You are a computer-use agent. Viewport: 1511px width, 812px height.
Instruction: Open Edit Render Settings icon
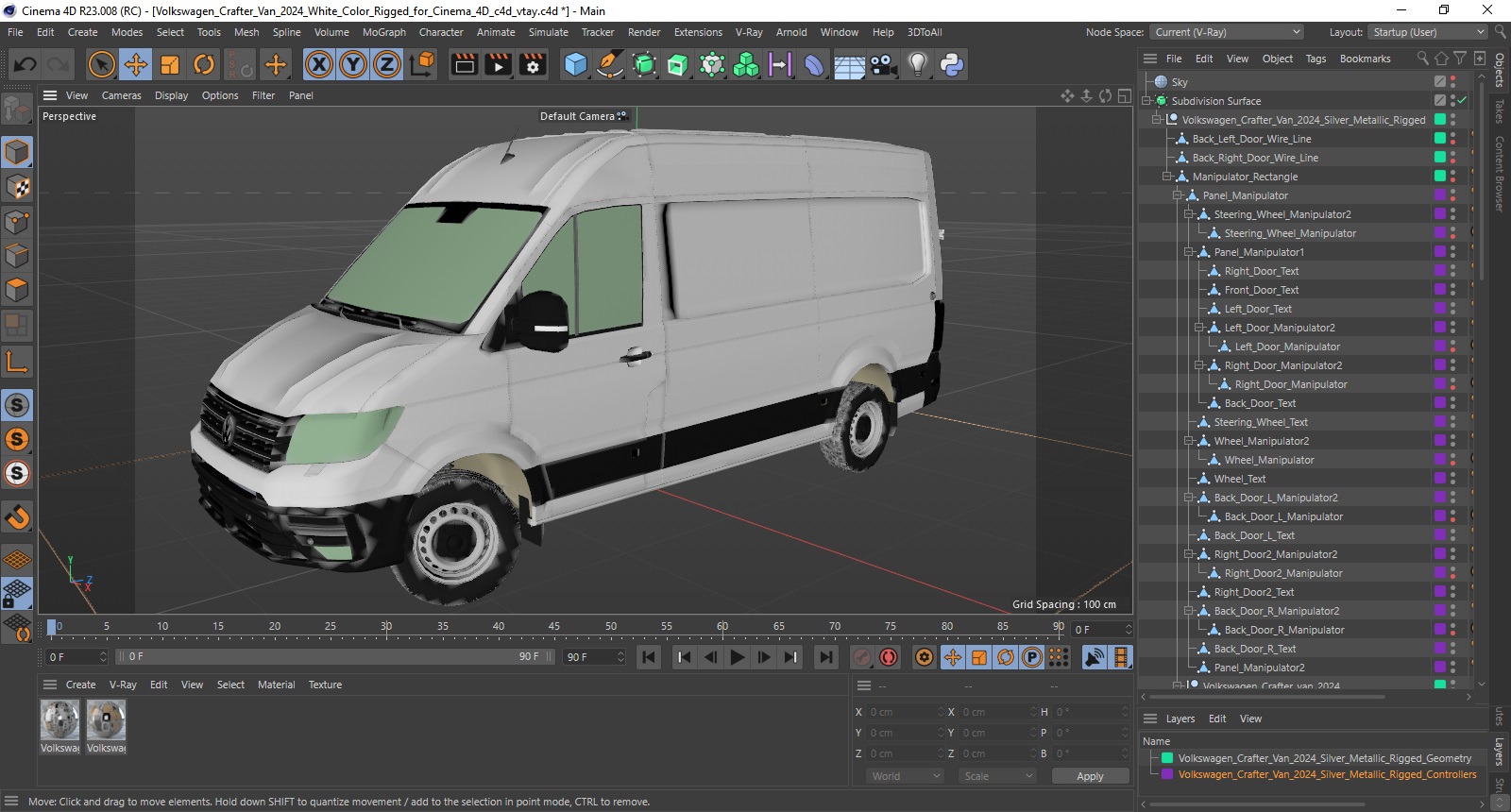(534, 64)
